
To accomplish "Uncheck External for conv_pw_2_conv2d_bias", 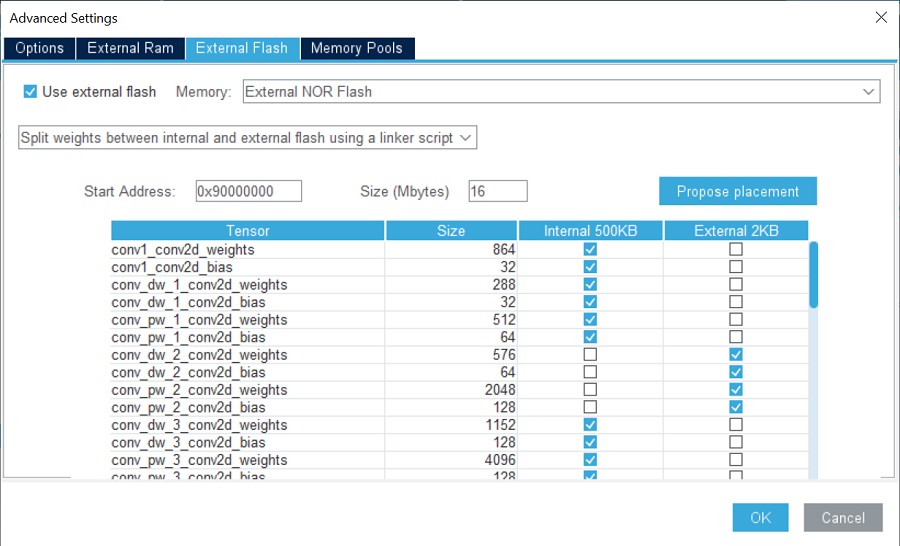I will click(x=736, y=407).
